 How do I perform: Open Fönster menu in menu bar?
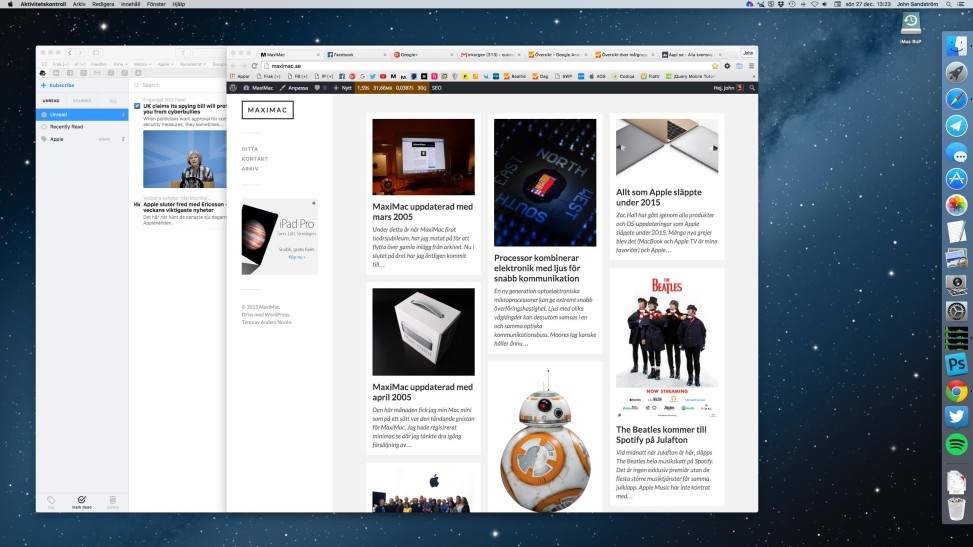point(156,4)
